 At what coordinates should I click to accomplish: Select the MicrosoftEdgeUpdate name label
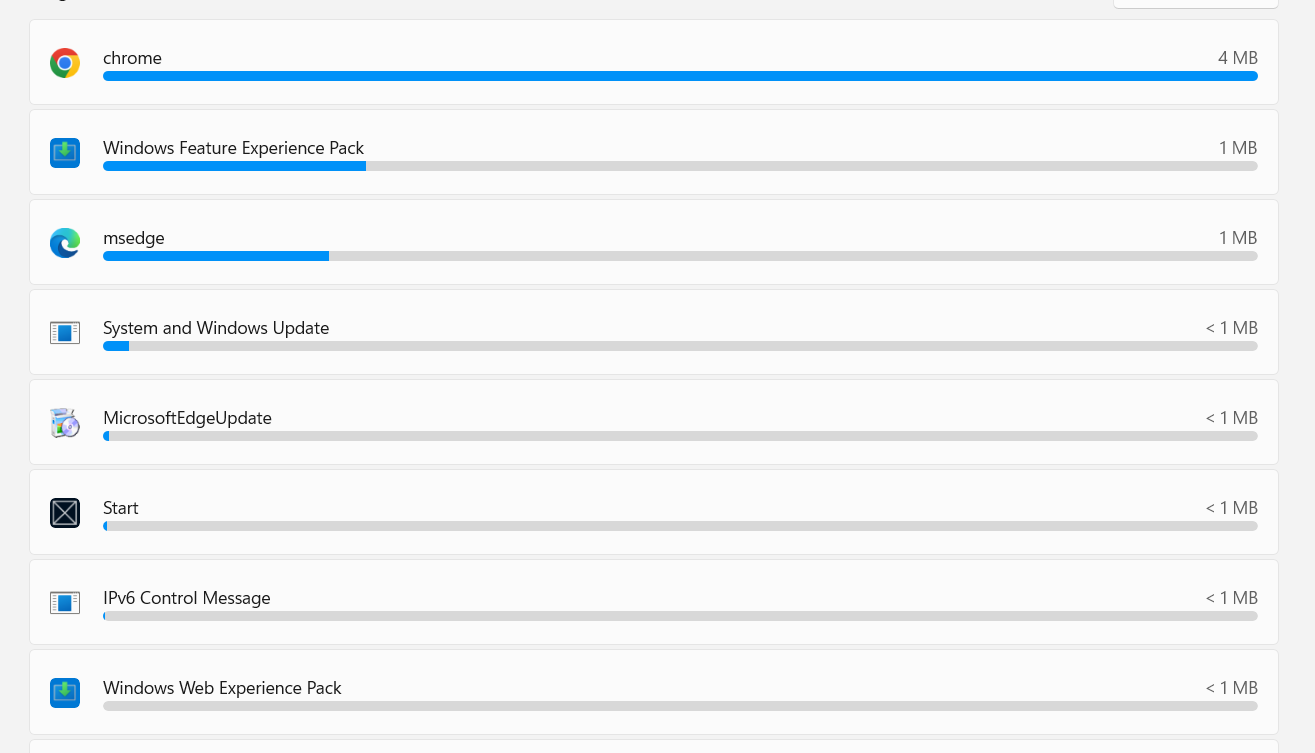187,418
